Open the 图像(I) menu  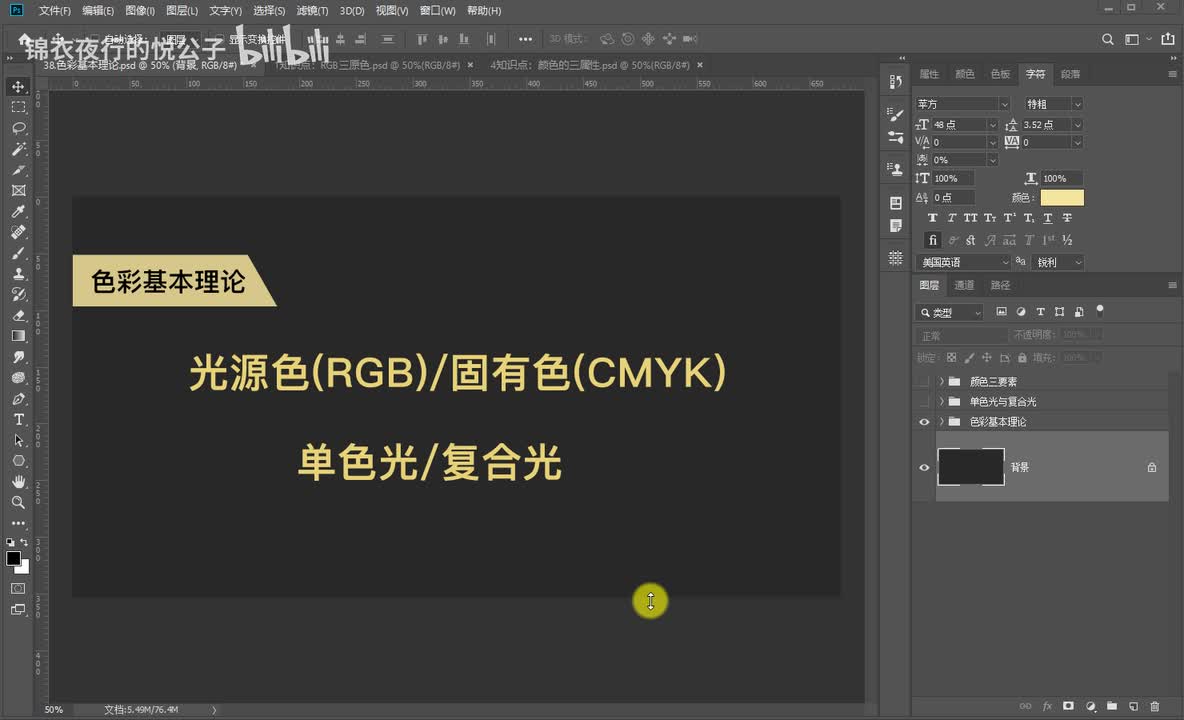(140, 11)
